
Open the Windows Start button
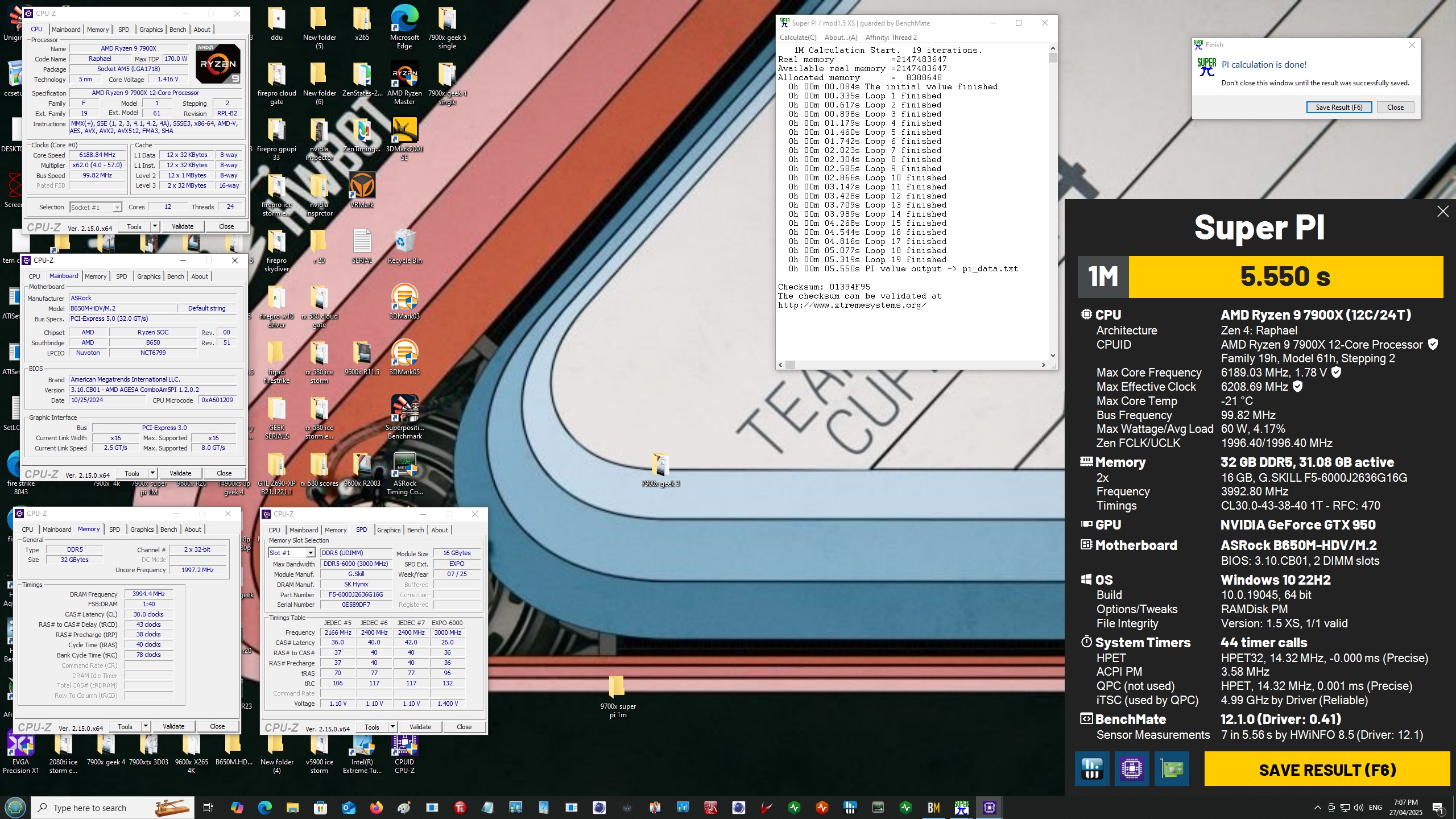15,807
